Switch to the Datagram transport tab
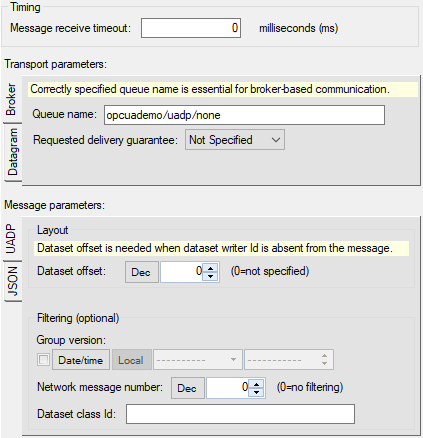Viewport: 423px width, 438px height. pos(13,152)
